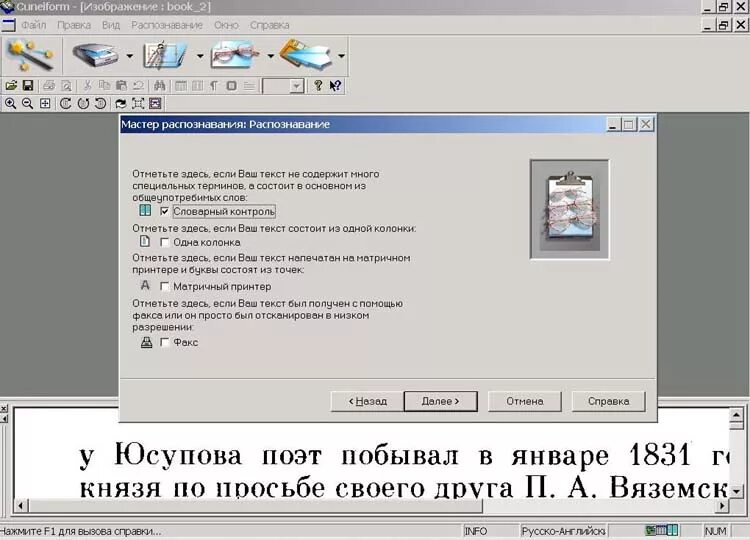The height and width of the screenshot is (540, 750).
Task: Open the Справка menu in menu bar
Action: [x=269, y=25]
